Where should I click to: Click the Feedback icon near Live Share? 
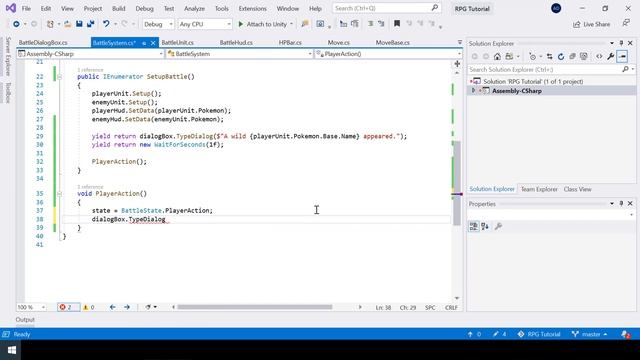tap(626, 24)
